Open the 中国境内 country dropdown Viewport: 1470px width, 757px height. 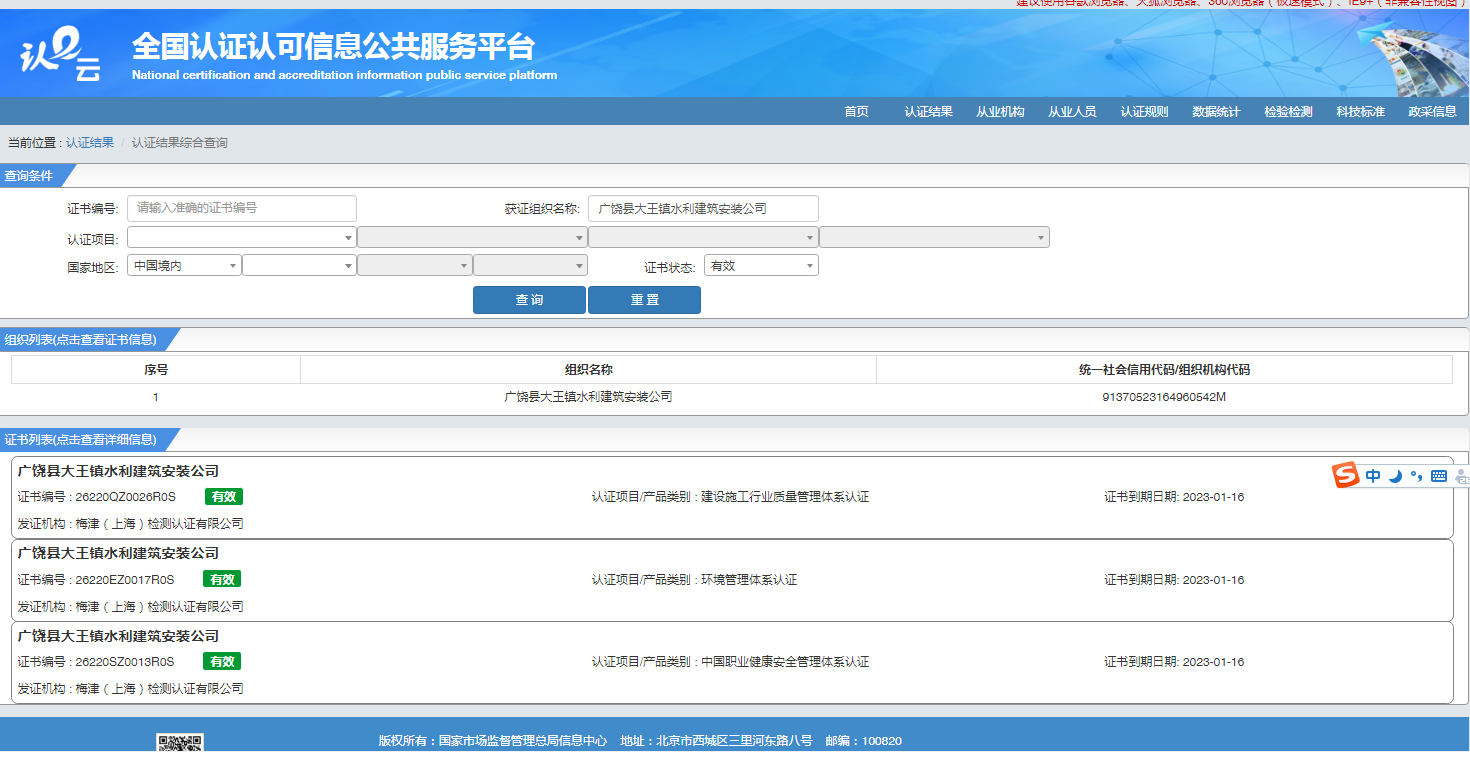184,266
